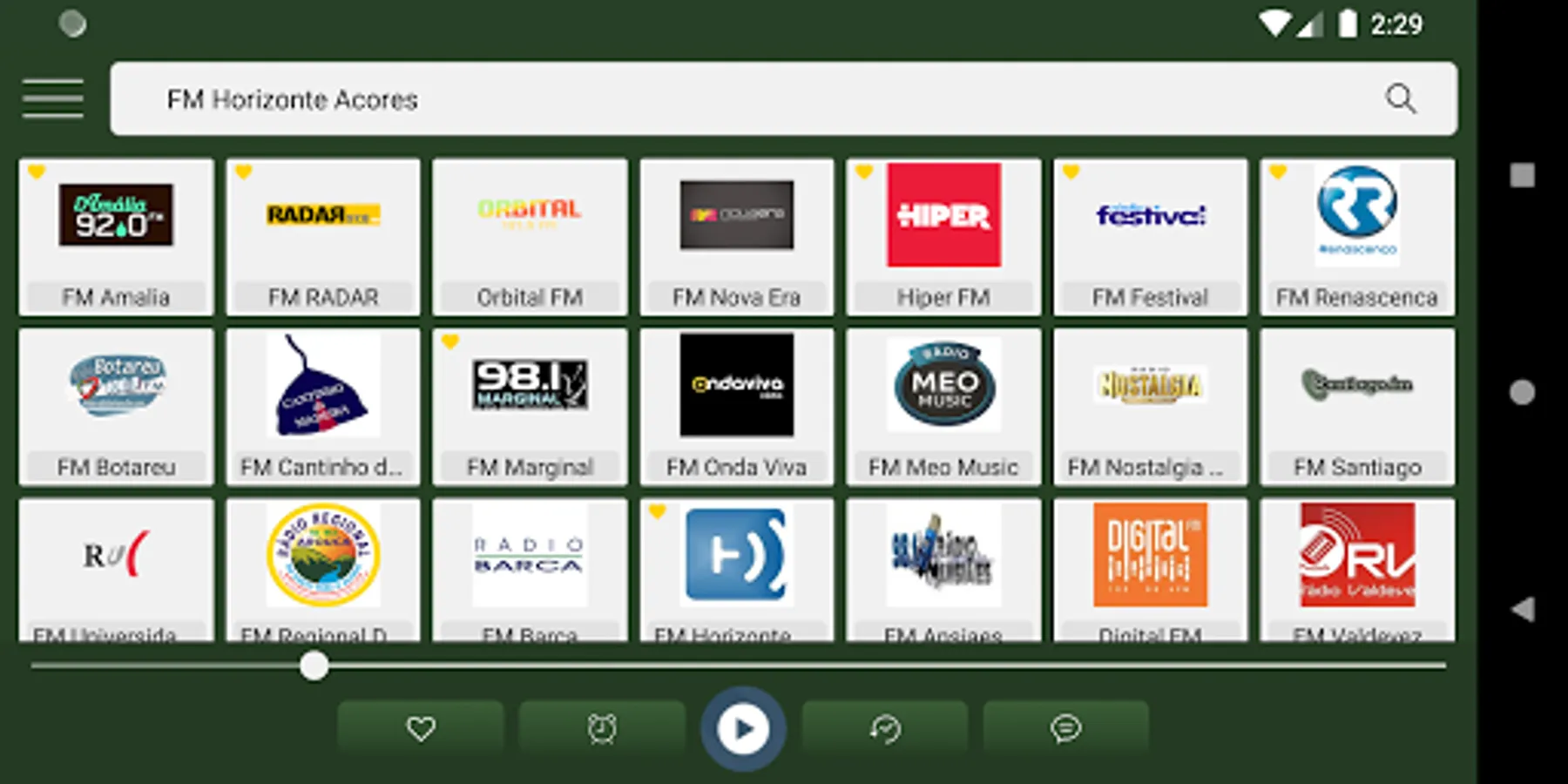Click the FM Cantinho d... label
1568x784 pixels.
coord(321,468)
